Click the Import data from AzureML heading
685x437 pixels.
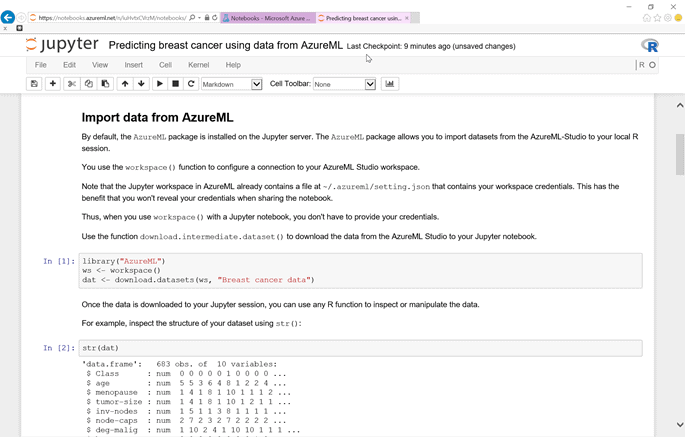point(157,118)
